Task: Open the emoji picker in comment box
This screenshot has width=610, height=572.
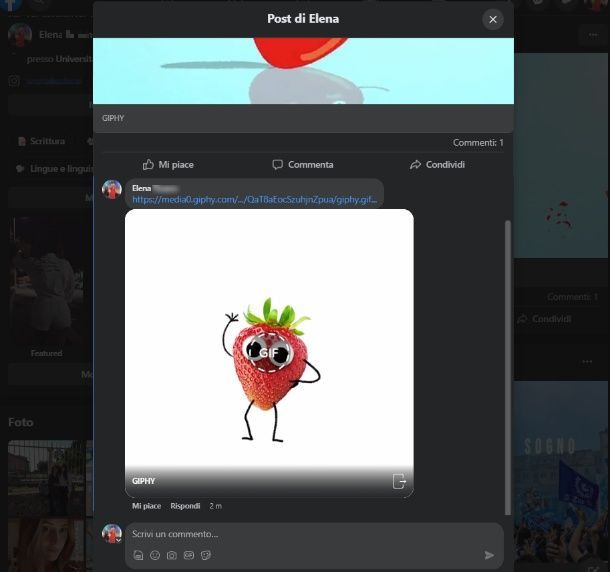Action: (x=155, y=555)
